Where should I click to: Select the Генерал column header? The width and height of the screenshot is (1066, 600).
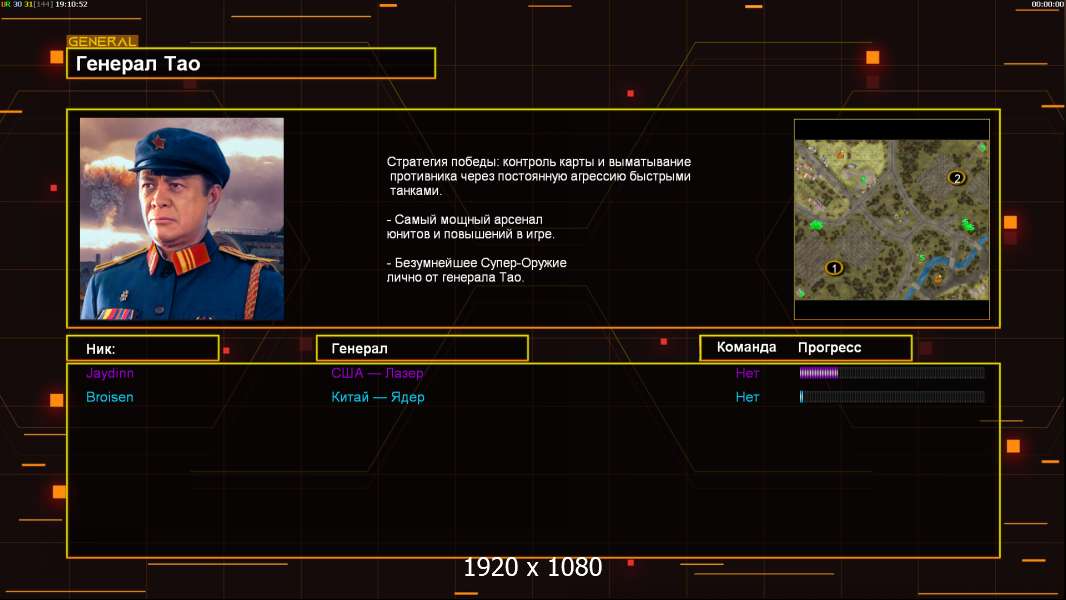422,349
